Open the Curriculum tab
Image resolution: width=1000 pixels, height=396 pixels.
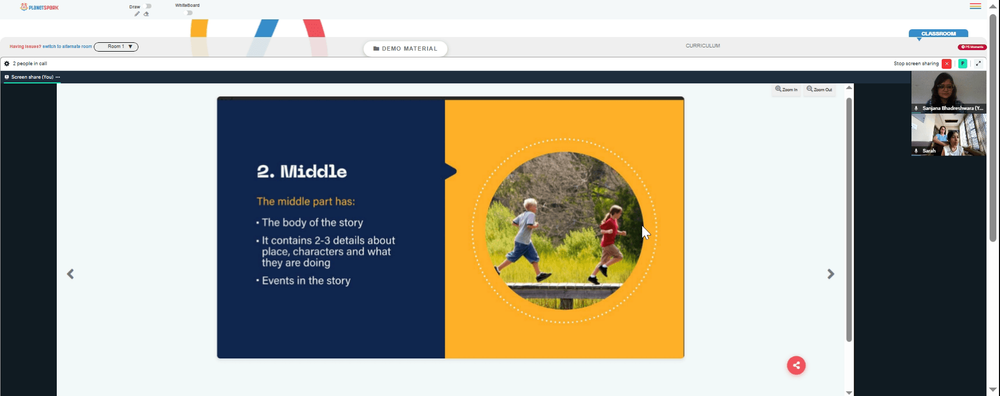[703, 46]
